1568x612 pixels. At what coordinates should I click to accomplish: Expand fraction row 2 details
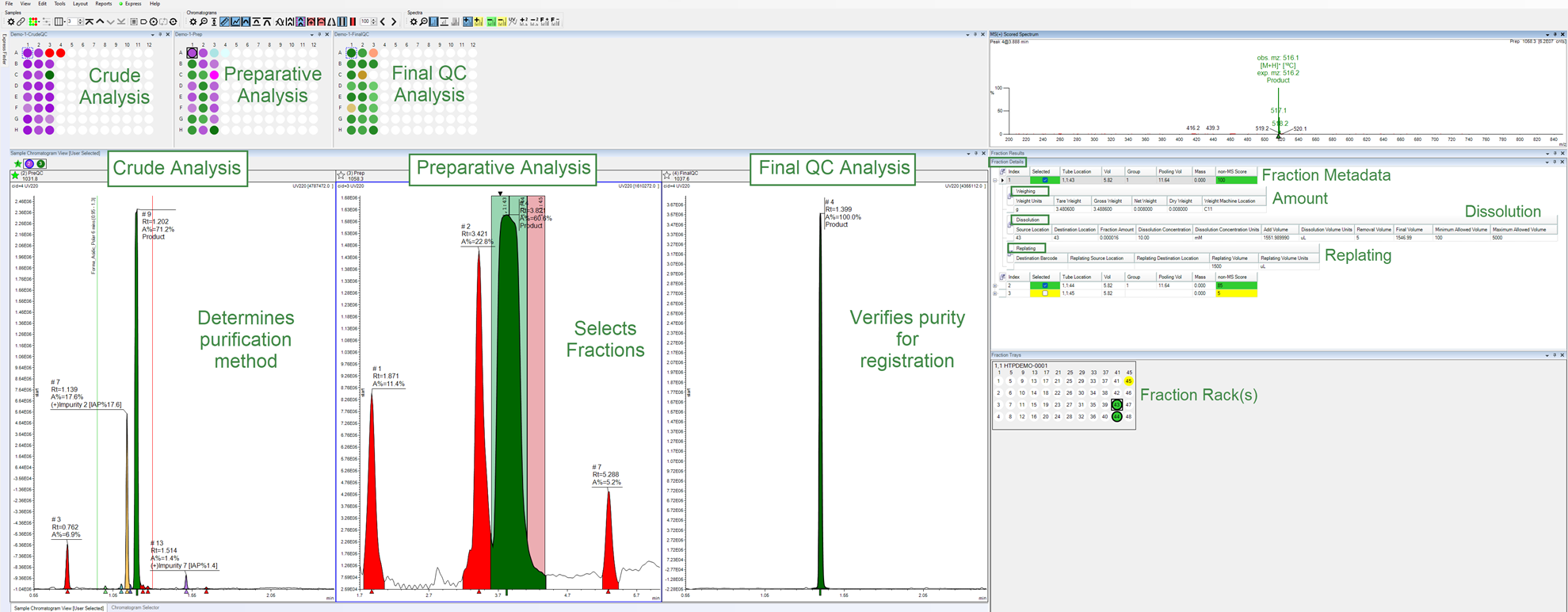pos(995,285)
